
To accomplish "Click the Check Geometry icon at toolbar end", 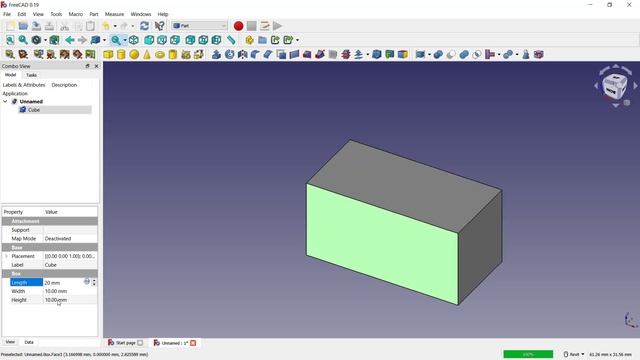I will click(x=539, y=54).
